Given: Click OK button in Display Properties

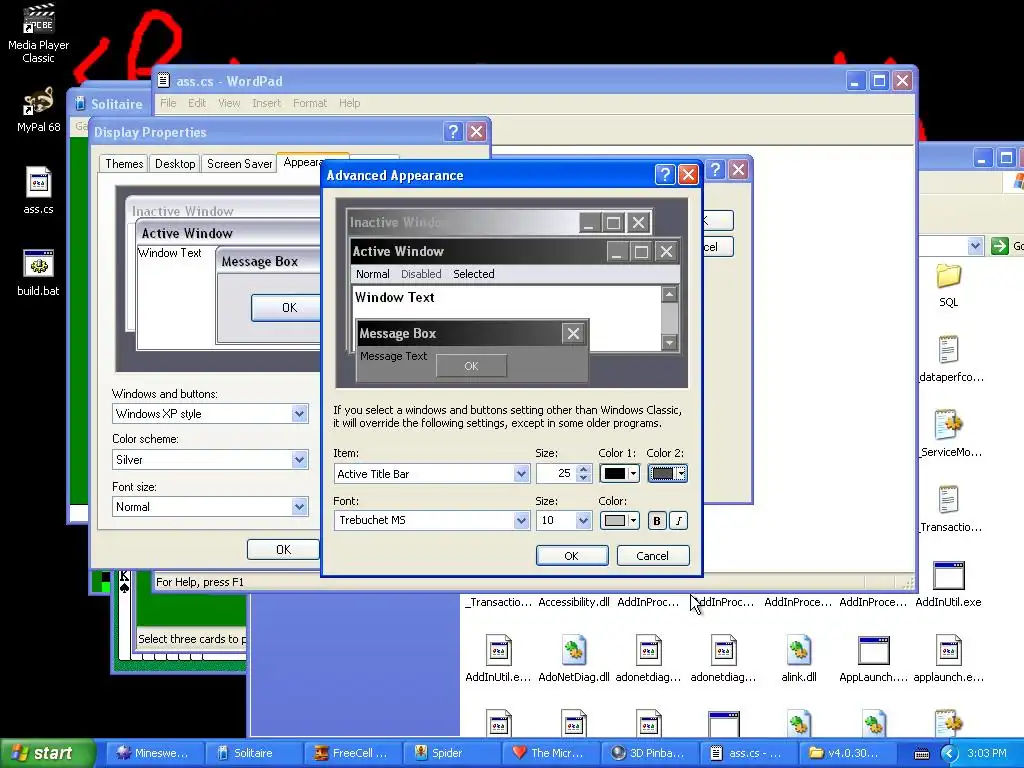Looking at the screenshot, I should click(x=283, y=550).
